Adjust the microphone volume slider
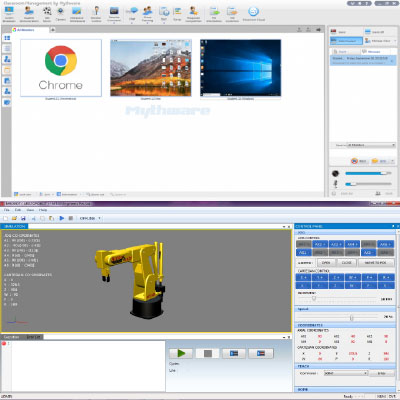Image resolution: width=400 pixels, height=400 pixels. (x=368, y=184)
